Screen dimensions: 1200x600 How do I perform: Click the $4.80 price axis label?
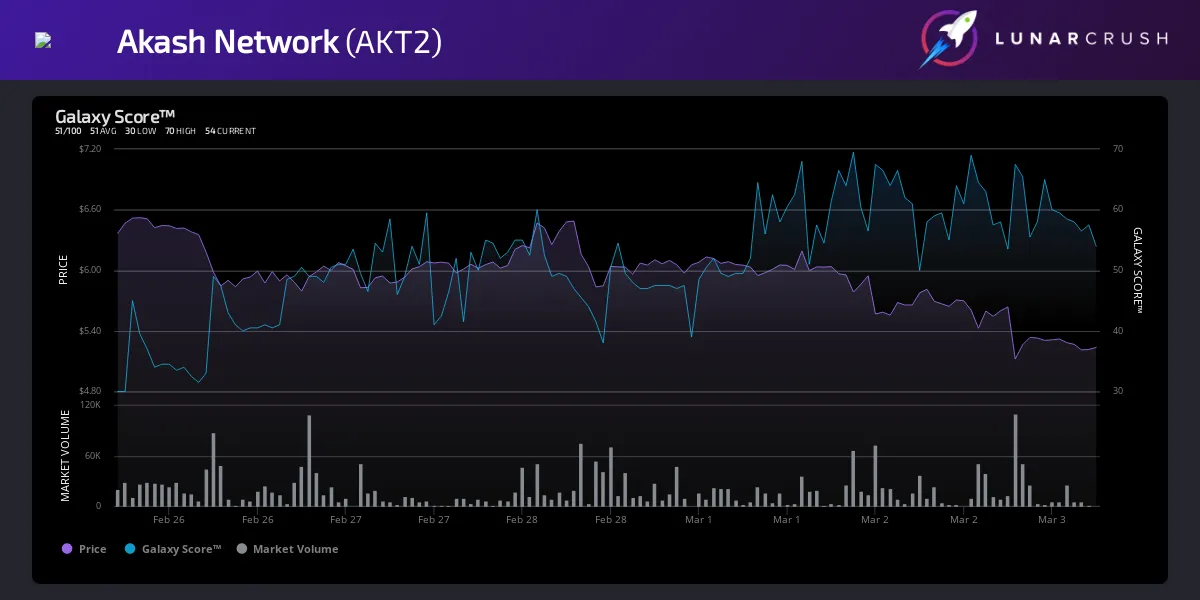(x=90, y=391)
